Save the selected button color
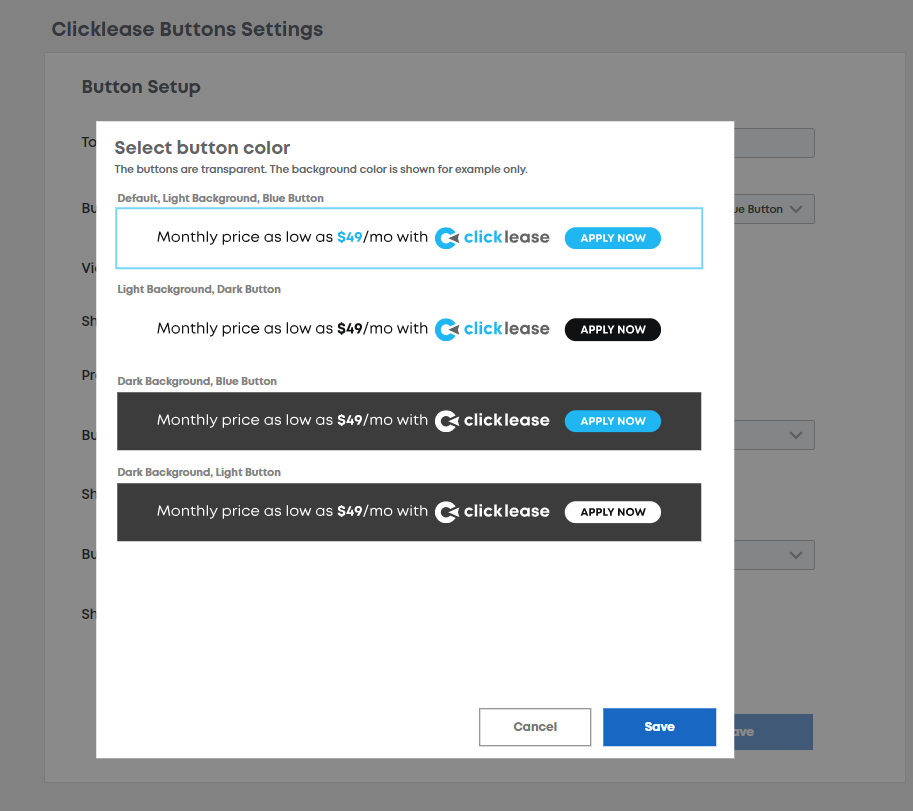913x811 pixels. [659, 727]
